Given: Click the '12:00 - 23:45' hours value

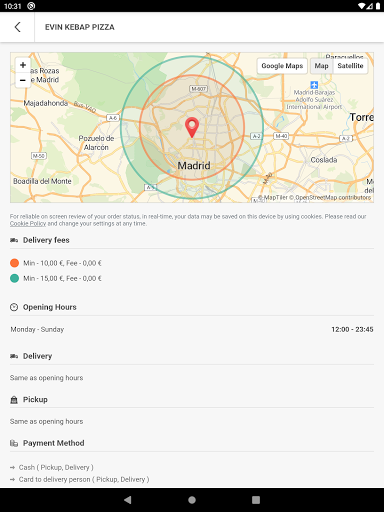Looking at the screenshot, I should point(352,329).
